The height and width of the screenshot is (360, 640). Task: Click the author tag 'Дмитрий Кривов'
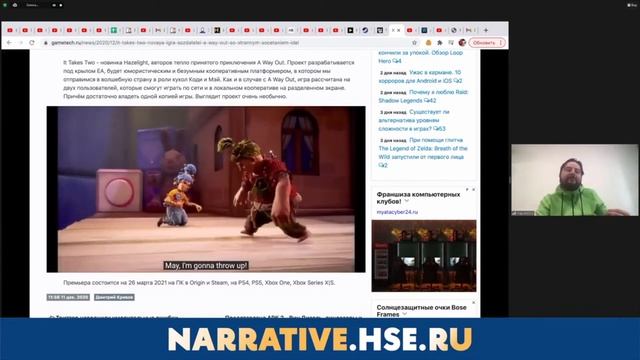pos(114,297)
